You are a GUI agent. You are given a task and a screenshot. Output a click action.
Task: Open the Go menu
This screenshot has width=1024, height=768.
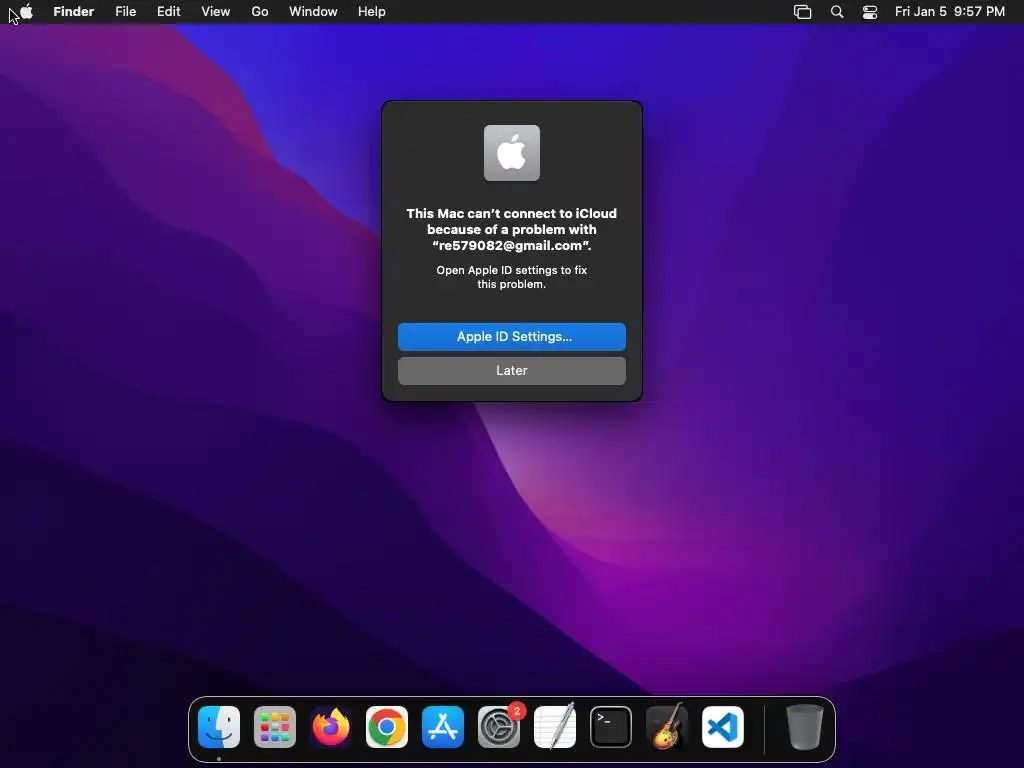pos(260,12)
